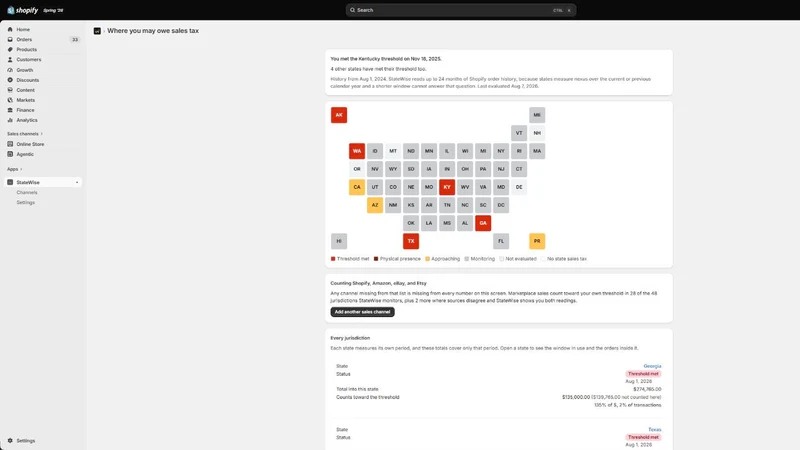
Task: Click the Markets globe icon
Action: point(10,100)
